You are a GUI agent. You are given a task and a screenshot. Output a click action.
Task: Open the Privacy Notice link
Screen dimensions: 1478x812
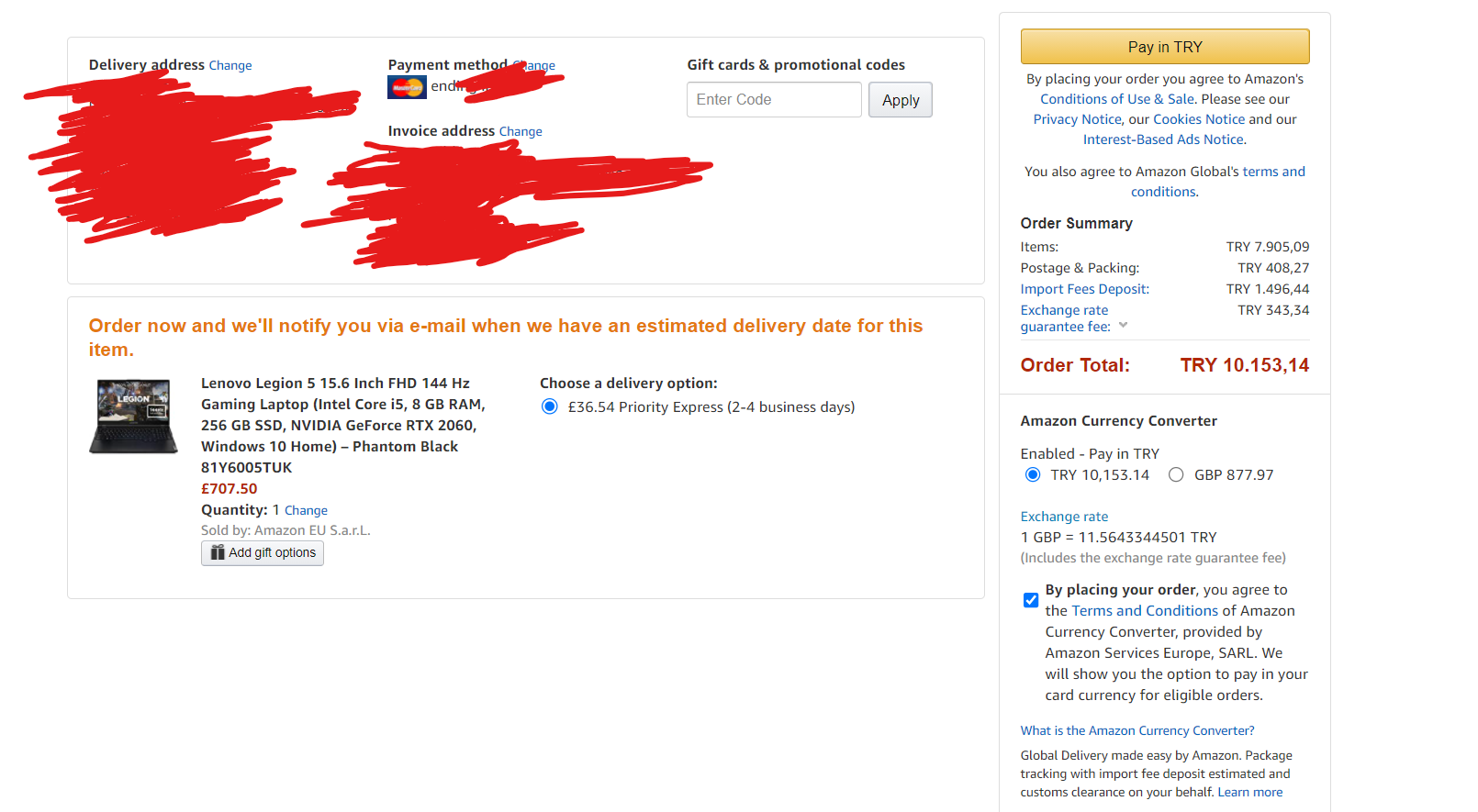1077,119
